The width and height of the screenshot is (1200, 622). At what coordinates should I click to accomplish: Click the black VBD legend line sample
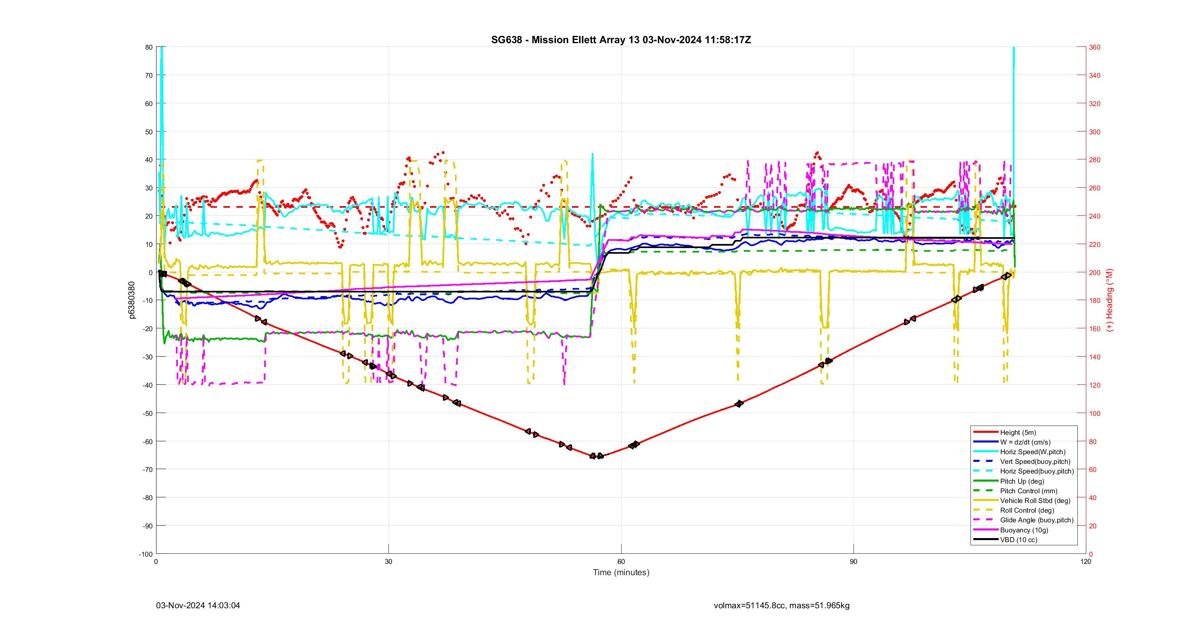(x=985, y=540)
